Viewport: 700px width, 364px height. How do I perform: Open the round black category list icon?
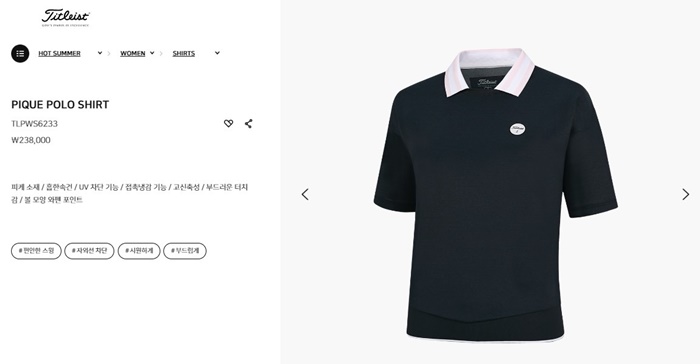point(20,54)
